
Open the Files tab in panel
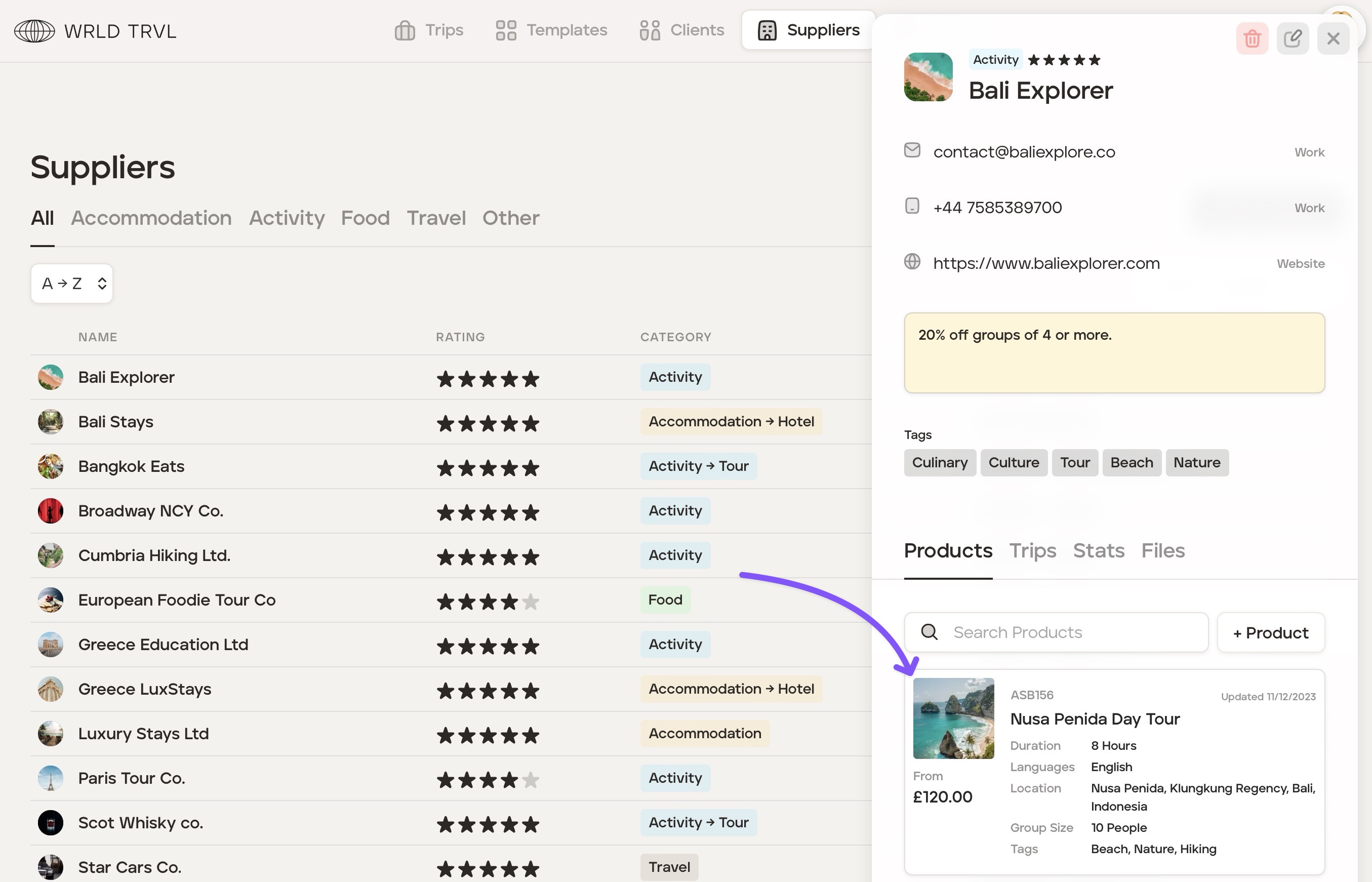coord(1162,550)
